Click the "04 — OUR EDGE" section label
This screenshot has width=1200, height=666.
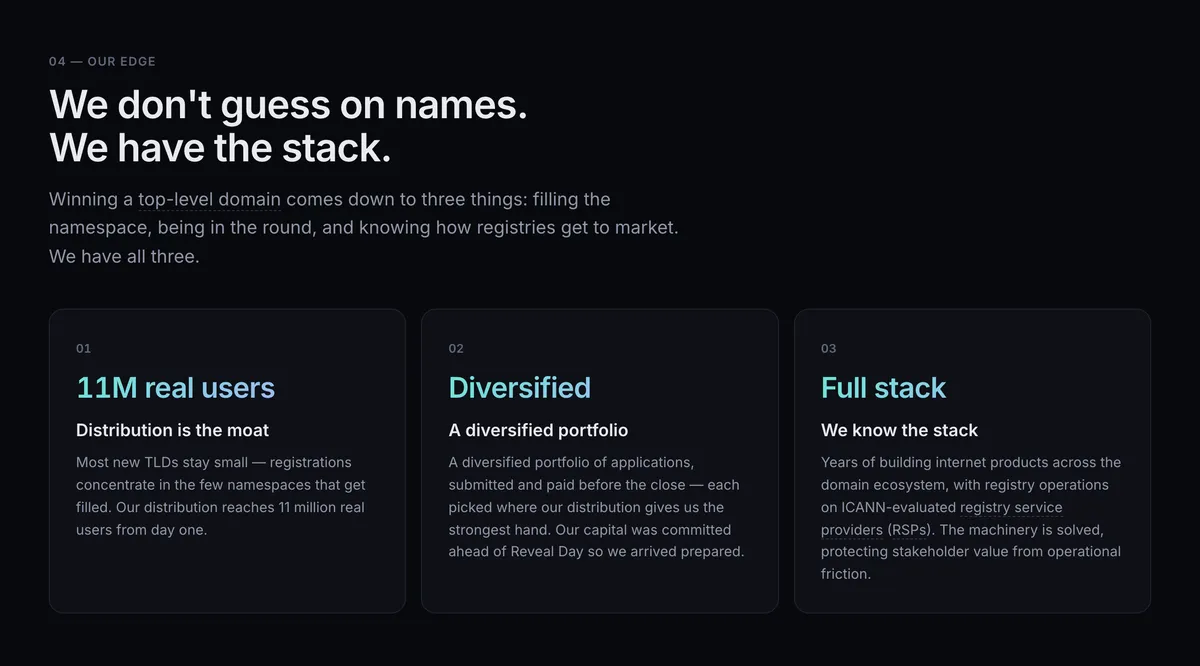102,61
